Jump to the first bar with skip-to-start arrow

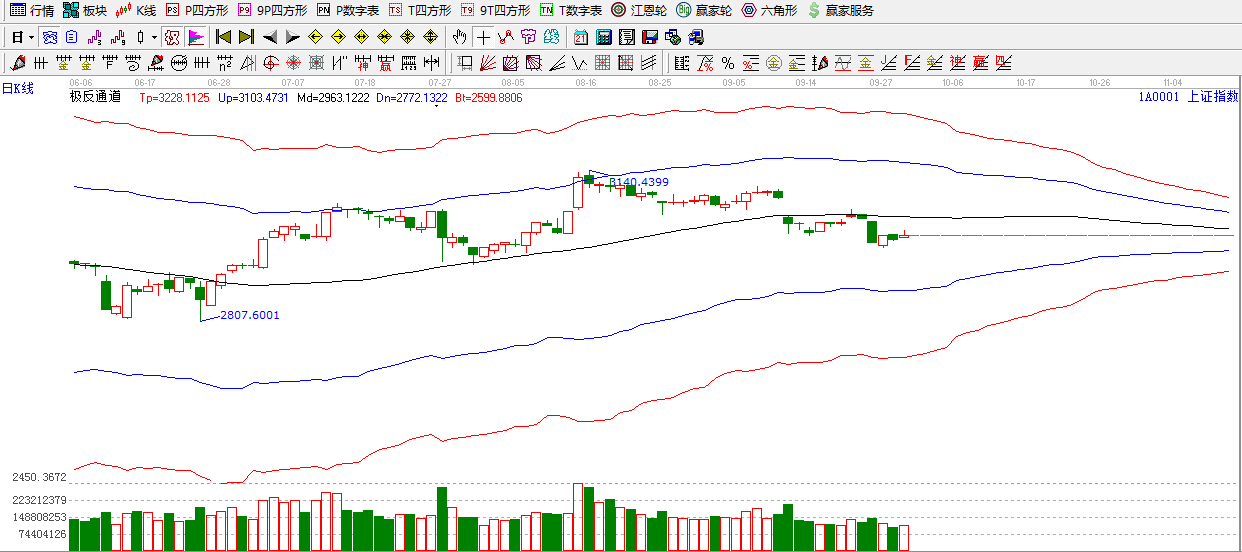(223, 37)
